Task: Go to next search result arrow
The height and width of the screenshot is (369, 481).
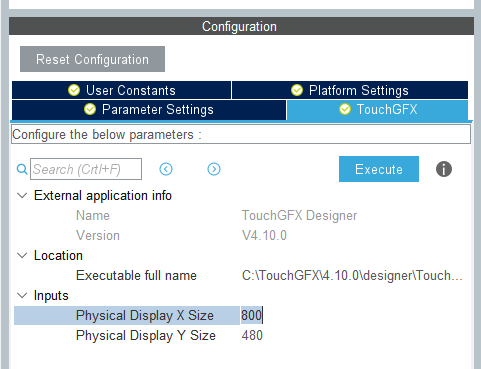Action: pos(214,169)
